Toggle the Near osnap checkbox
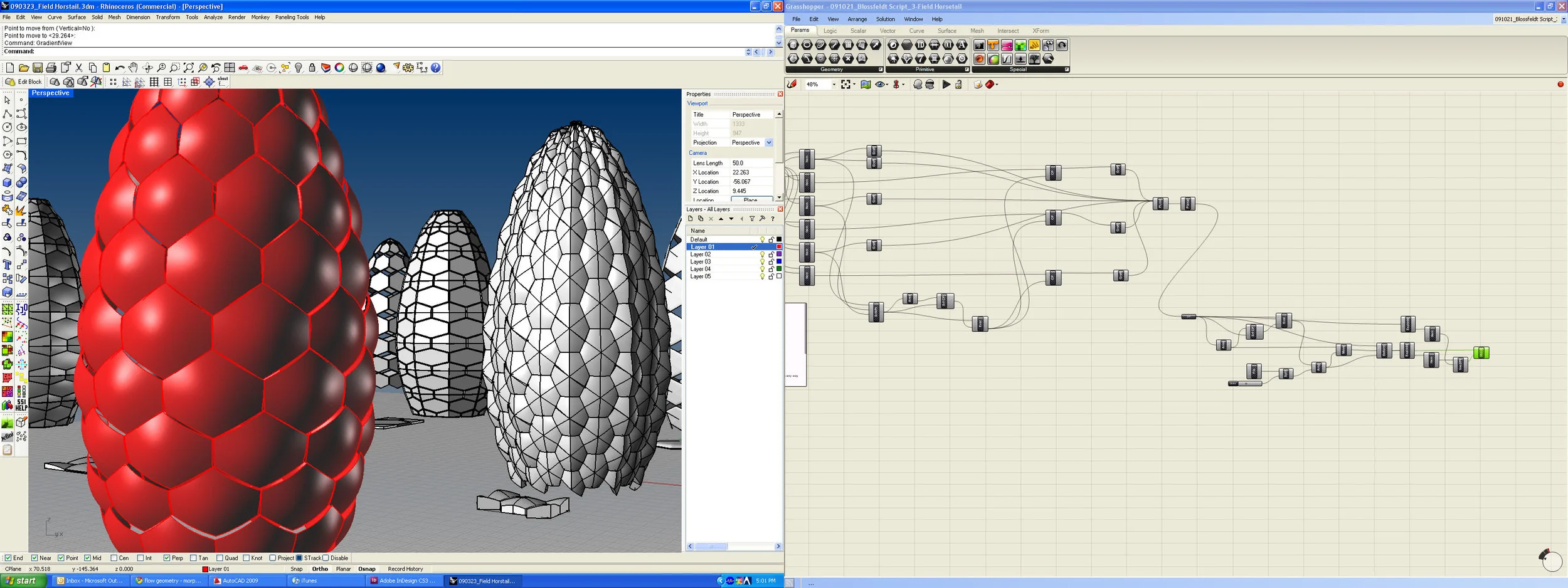The height and width of the screenshot is (588, 1568). tap(34, 558)
